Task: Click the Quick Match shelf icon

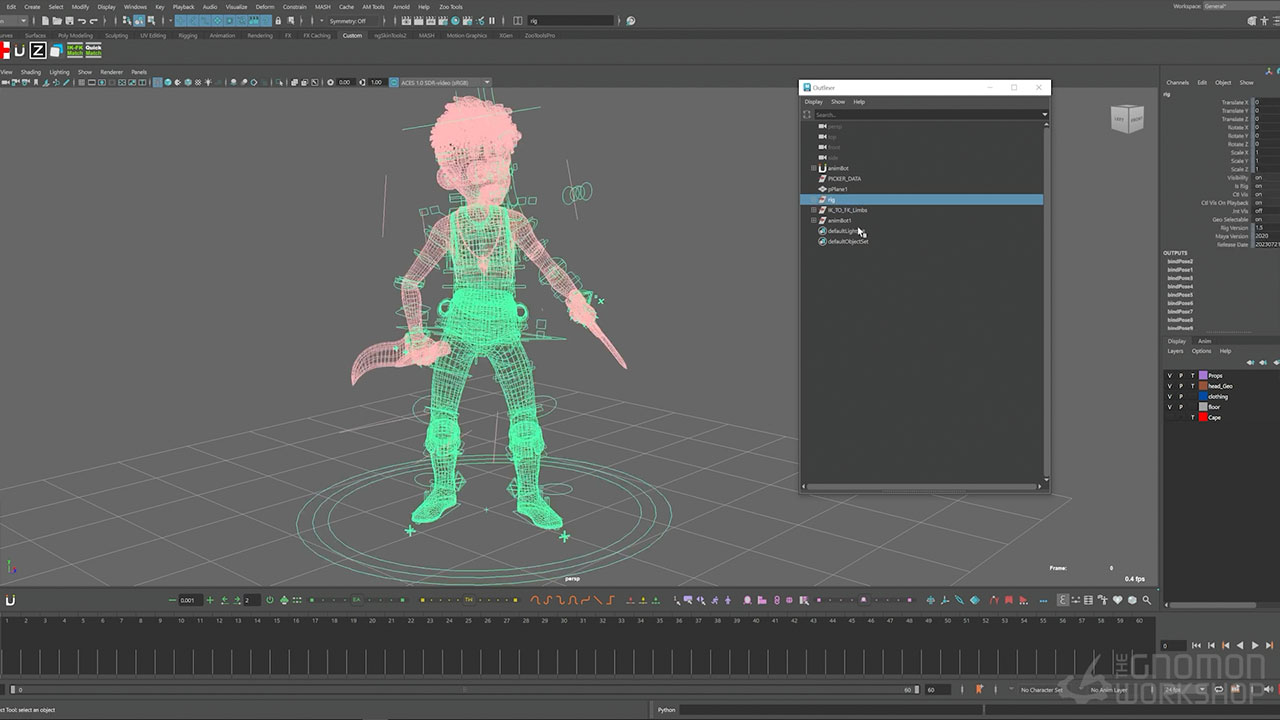Action: pyautogui.click(x=93, y=50)
